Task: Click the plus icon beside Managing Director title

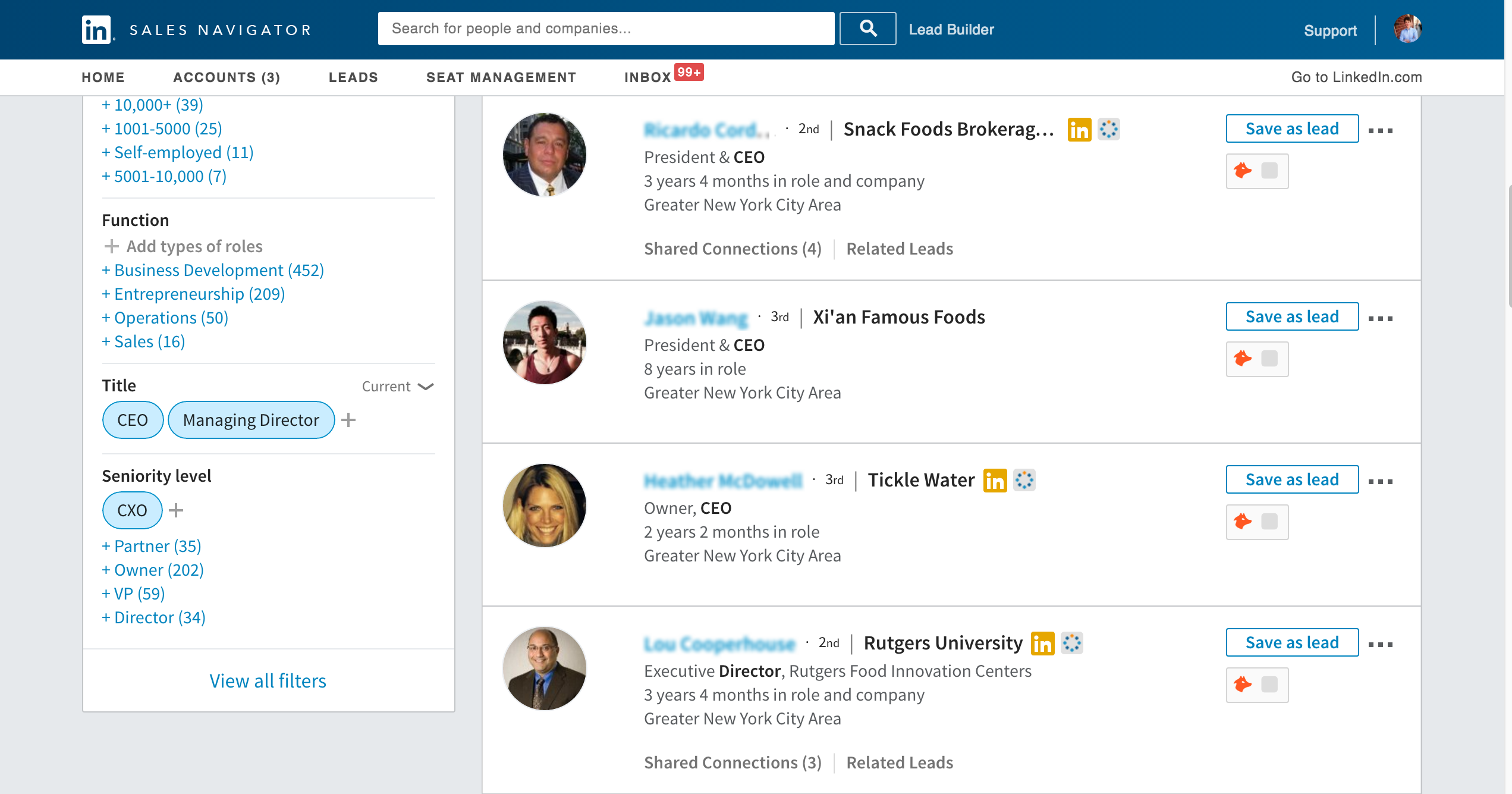Action: pos(349,420)
